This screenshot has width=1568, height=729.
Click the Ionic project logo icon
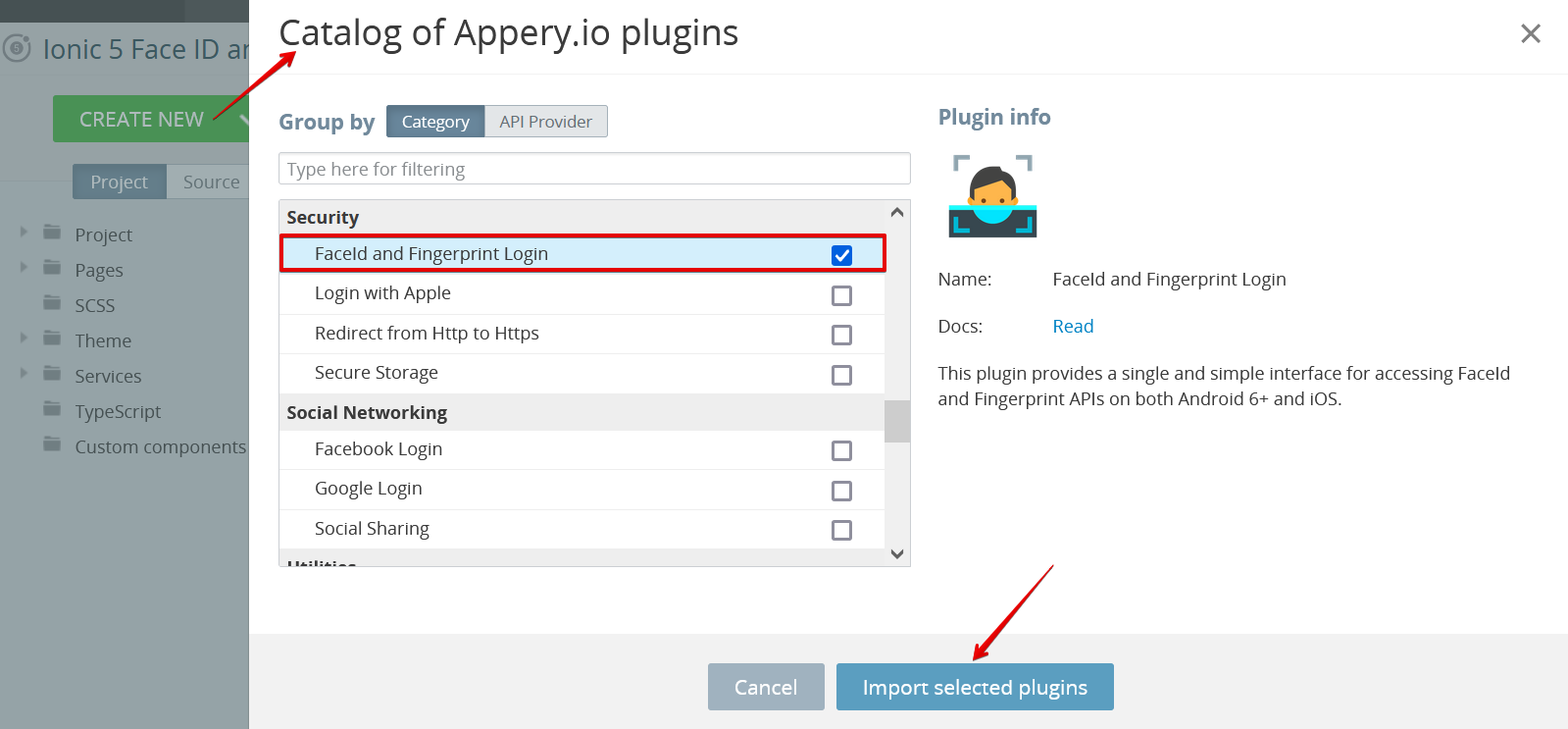pyautogui.click(x=17, y=48)
